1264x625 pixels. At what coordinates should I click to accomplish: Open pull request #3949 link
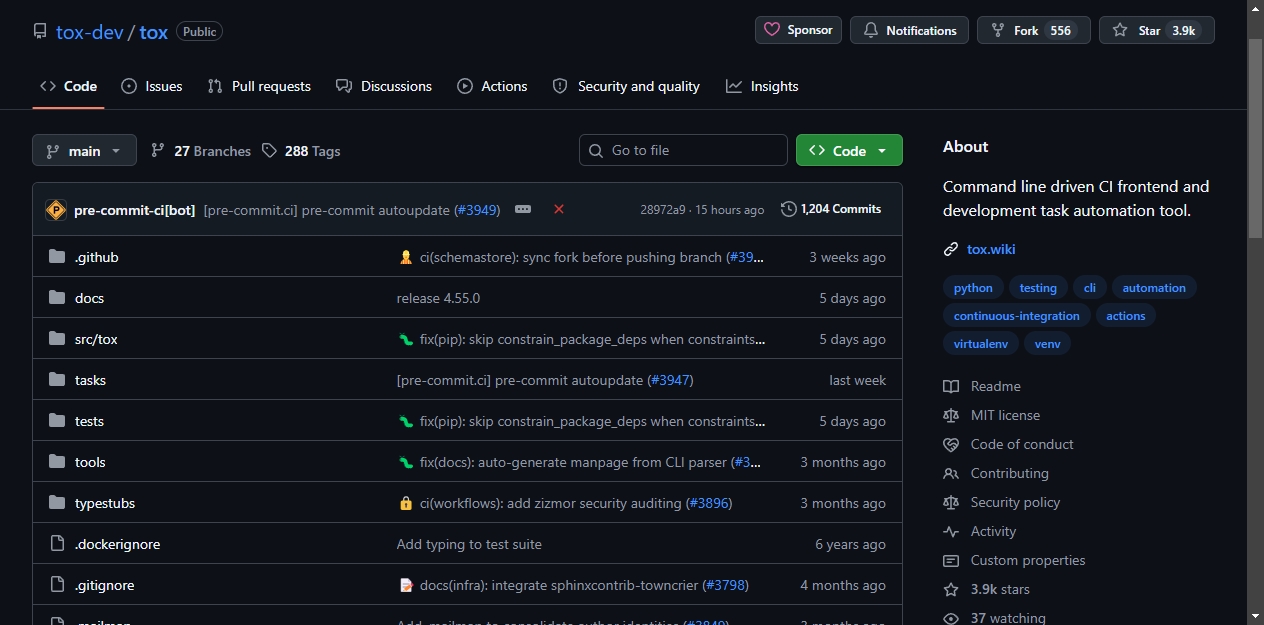pos(476,210)
